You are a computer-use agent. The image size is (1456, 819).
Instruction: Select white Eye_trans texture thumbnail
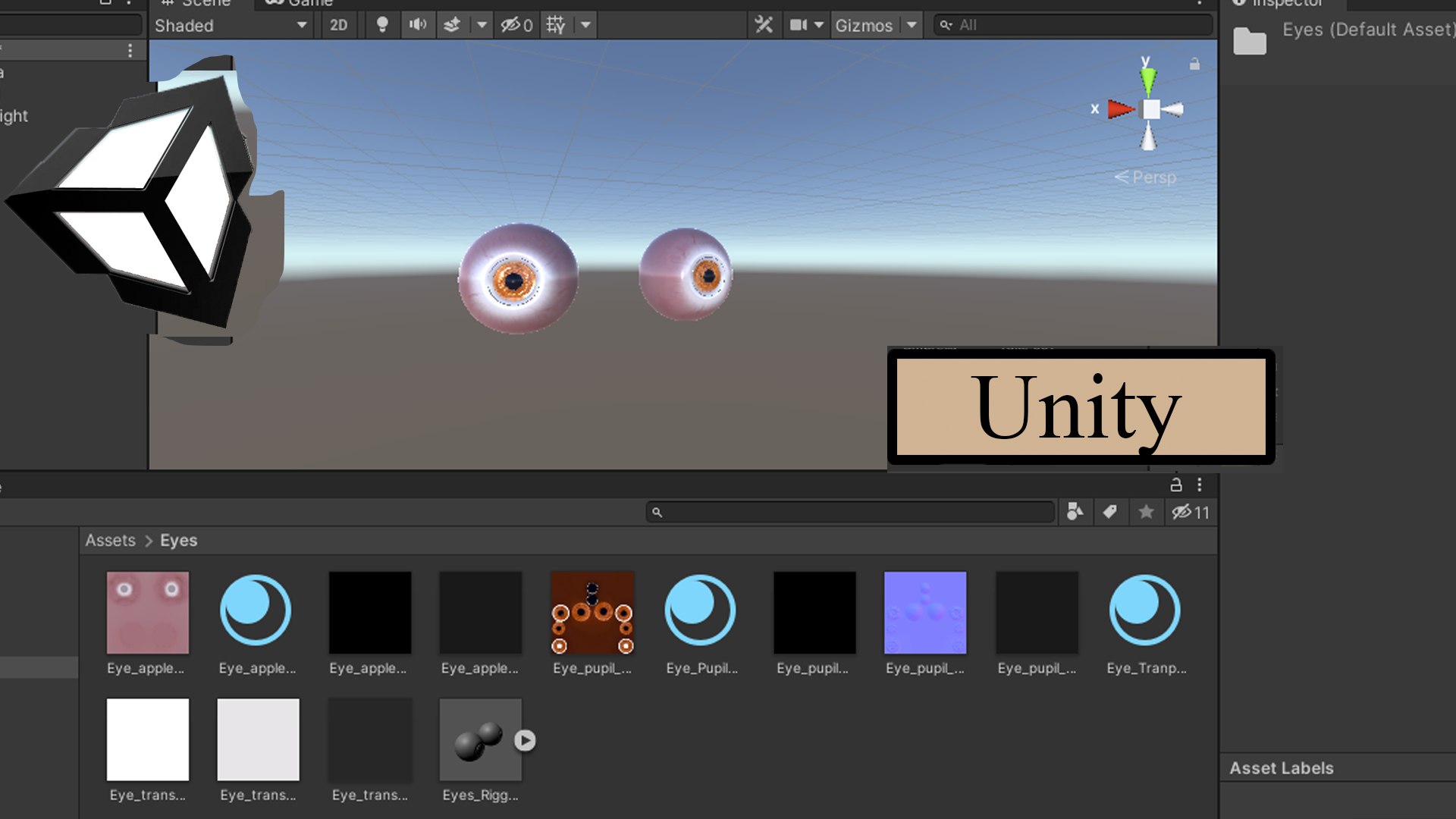coord(148,739)
